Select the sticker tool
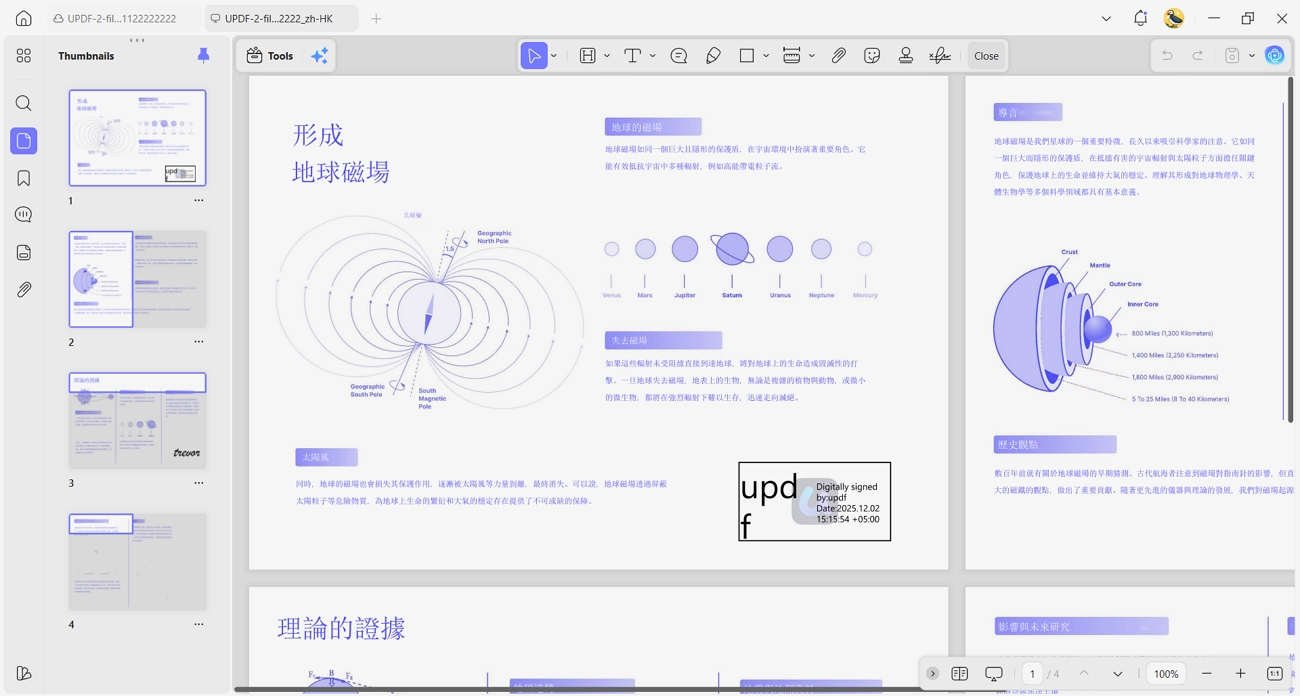 click(872, 56)
